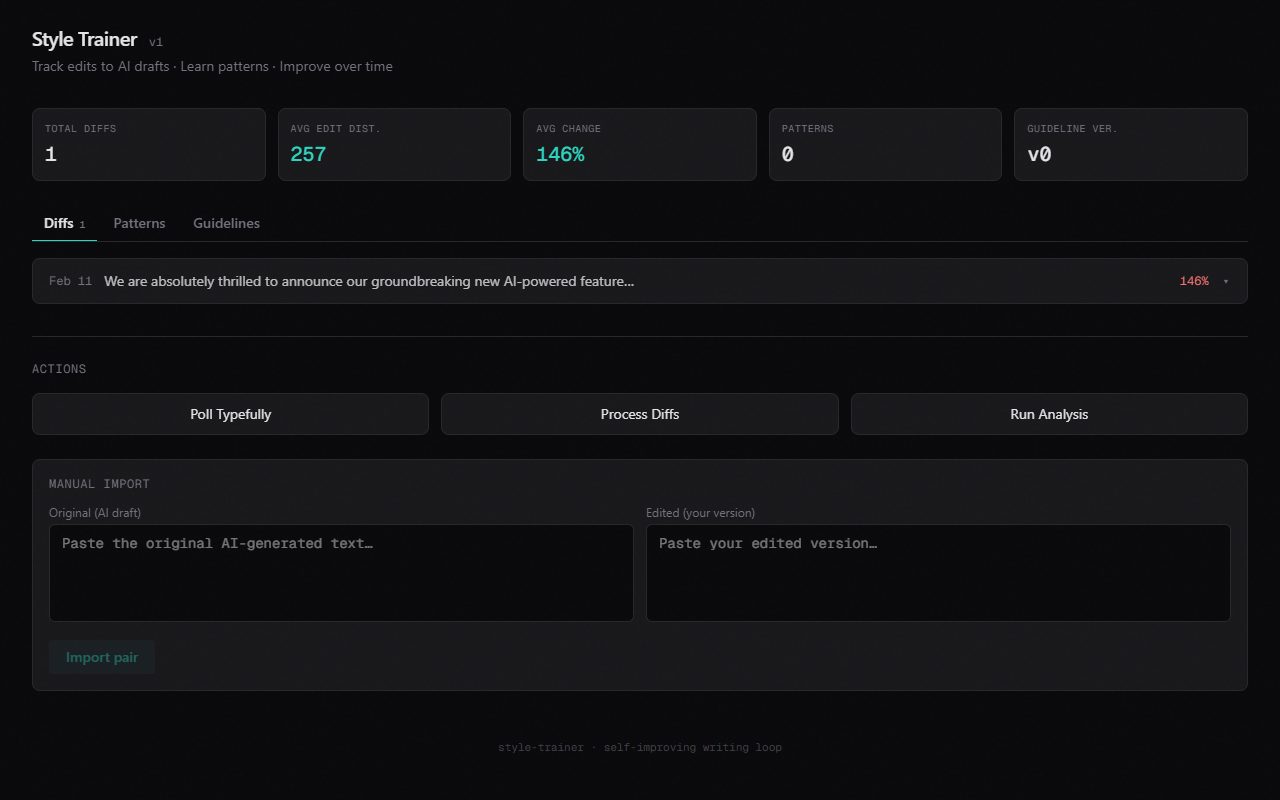
Task: Select the Diffs tab
Action: pyautogui.click(x=60, y=223)
